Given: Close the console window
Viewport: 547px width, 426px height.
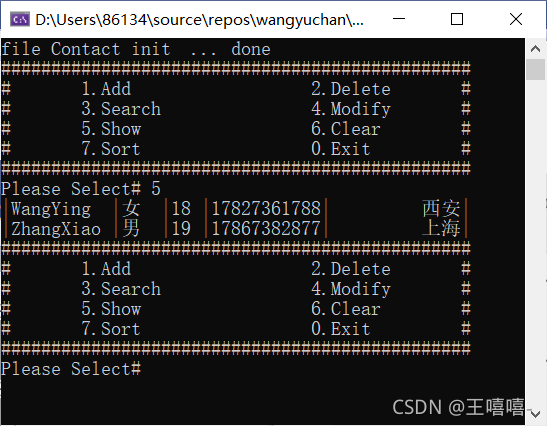Looking at the screenshot, I should [x=516, y=19].
